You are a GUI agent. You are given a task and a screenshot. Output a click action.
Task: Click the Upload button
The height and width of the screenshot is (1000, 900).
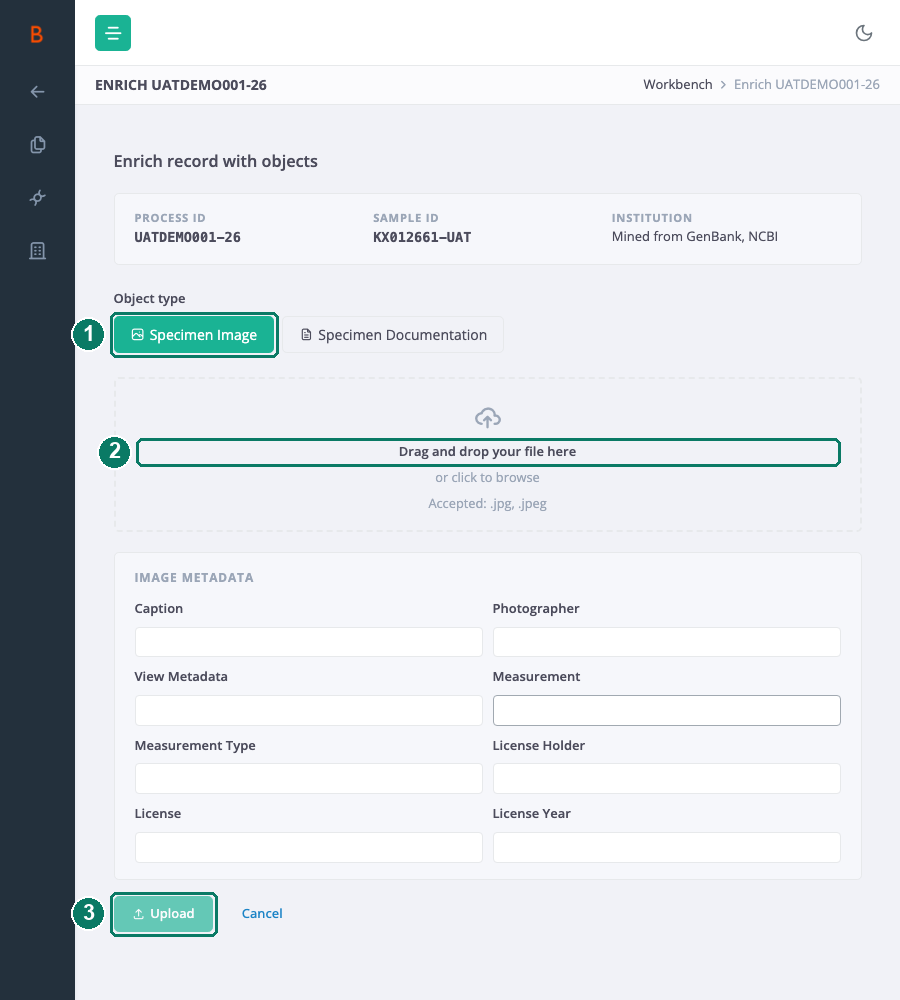pyautogui.click(x=164, y=914)
